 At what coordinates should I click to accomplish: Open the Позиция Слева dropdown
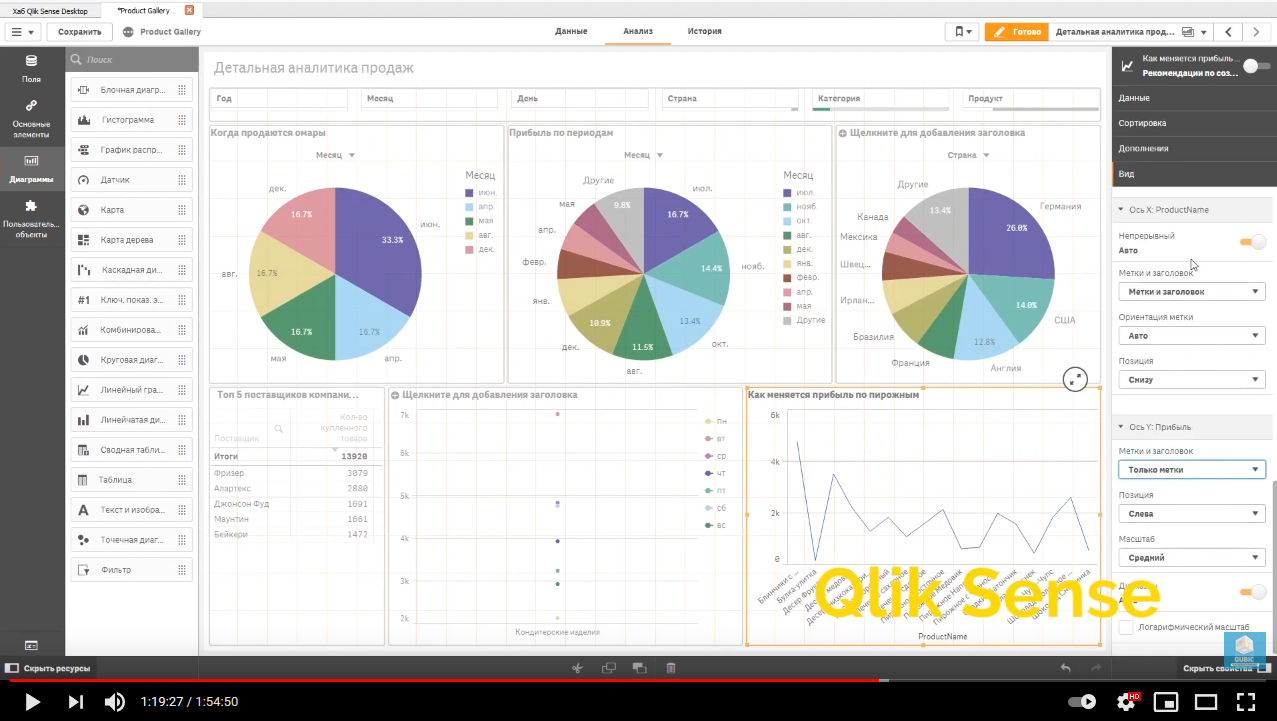pos(1192,514)
